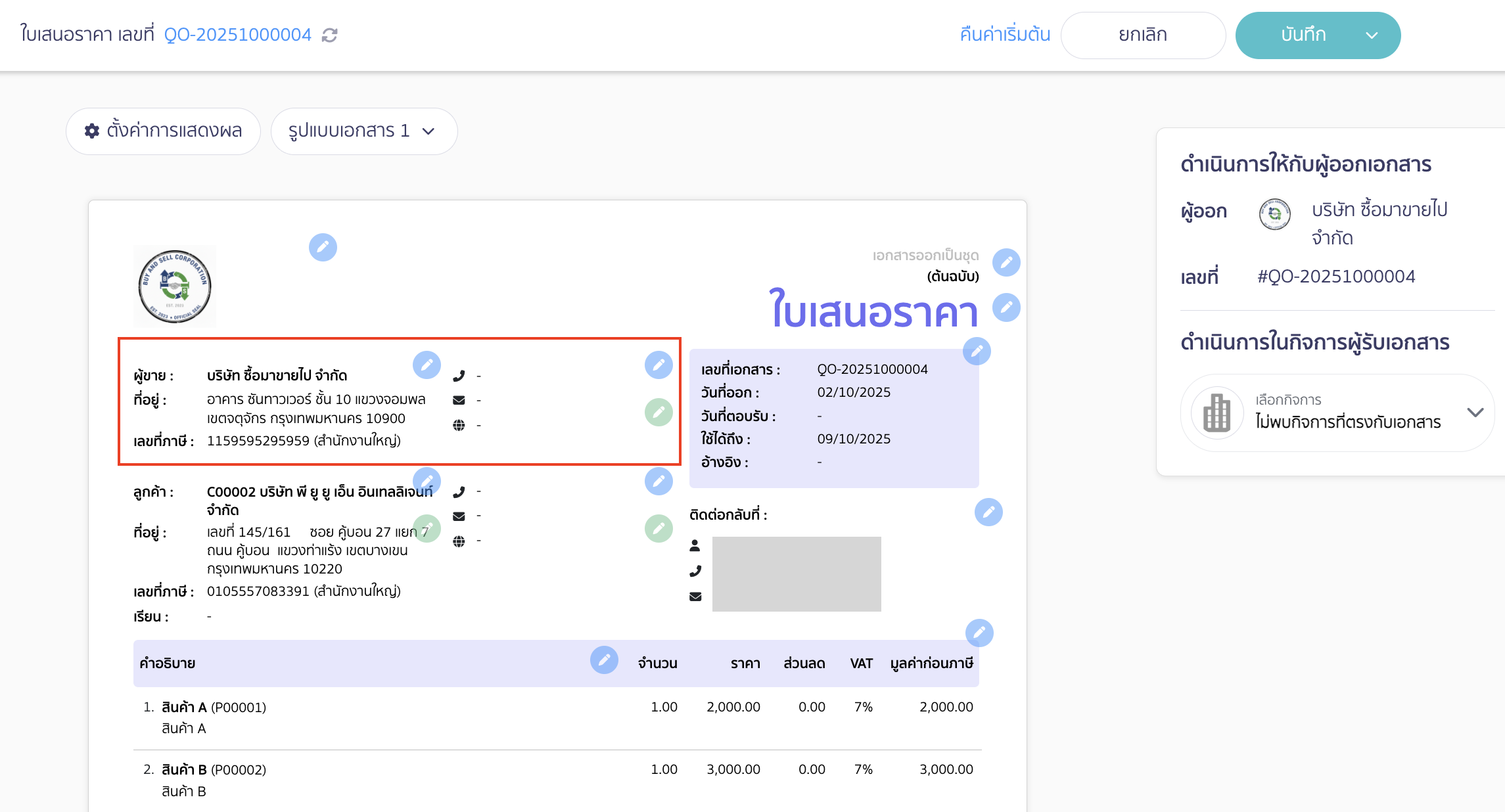
Task: Click the pencil in the คำอธิบาย column header
Action: tap(604, 660)
